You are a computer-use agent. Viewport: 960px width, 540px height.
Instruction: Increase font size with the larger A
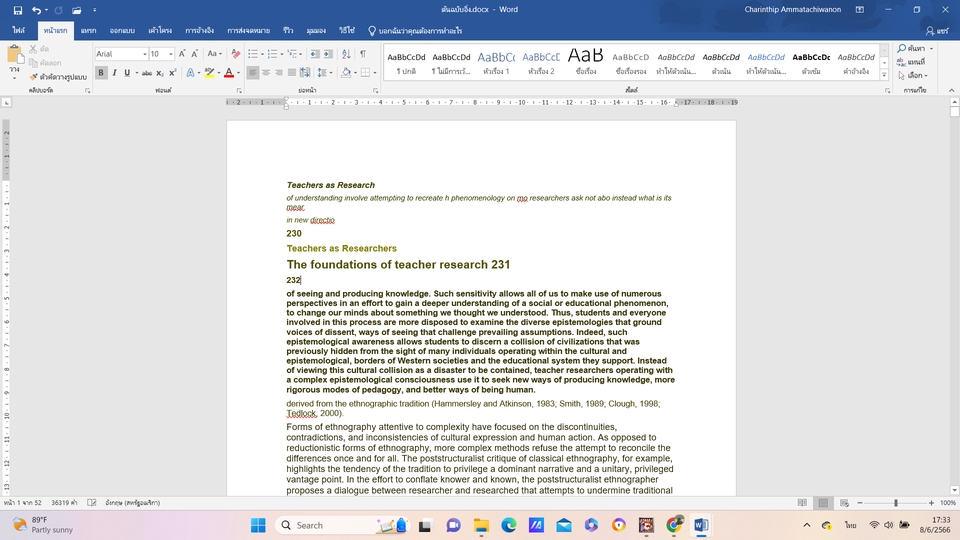click(x=182, y=54)
